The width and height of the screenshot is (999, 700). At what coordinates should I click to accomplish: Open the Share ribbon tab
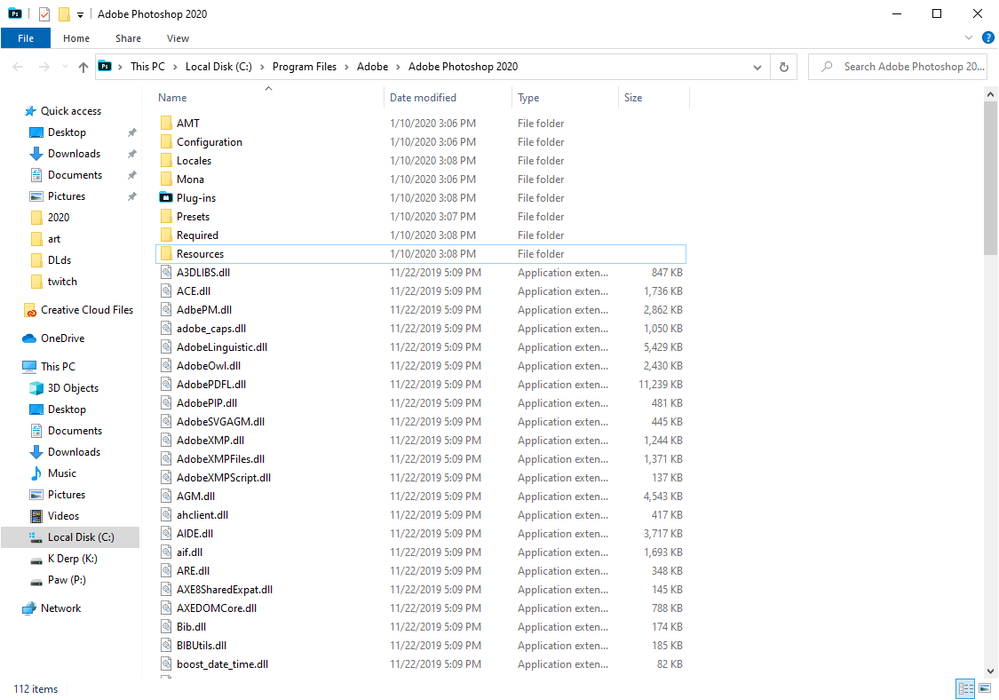pos(128,38)
